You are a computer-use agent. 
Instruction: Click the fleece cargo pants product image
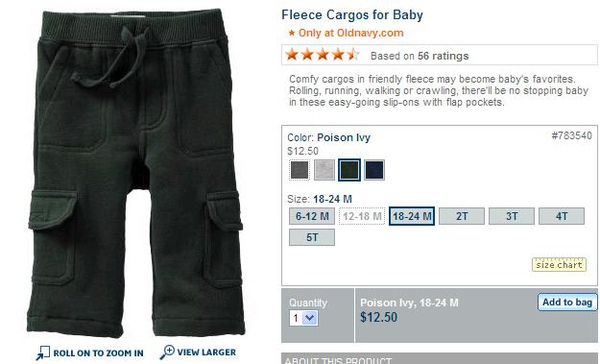136,173
